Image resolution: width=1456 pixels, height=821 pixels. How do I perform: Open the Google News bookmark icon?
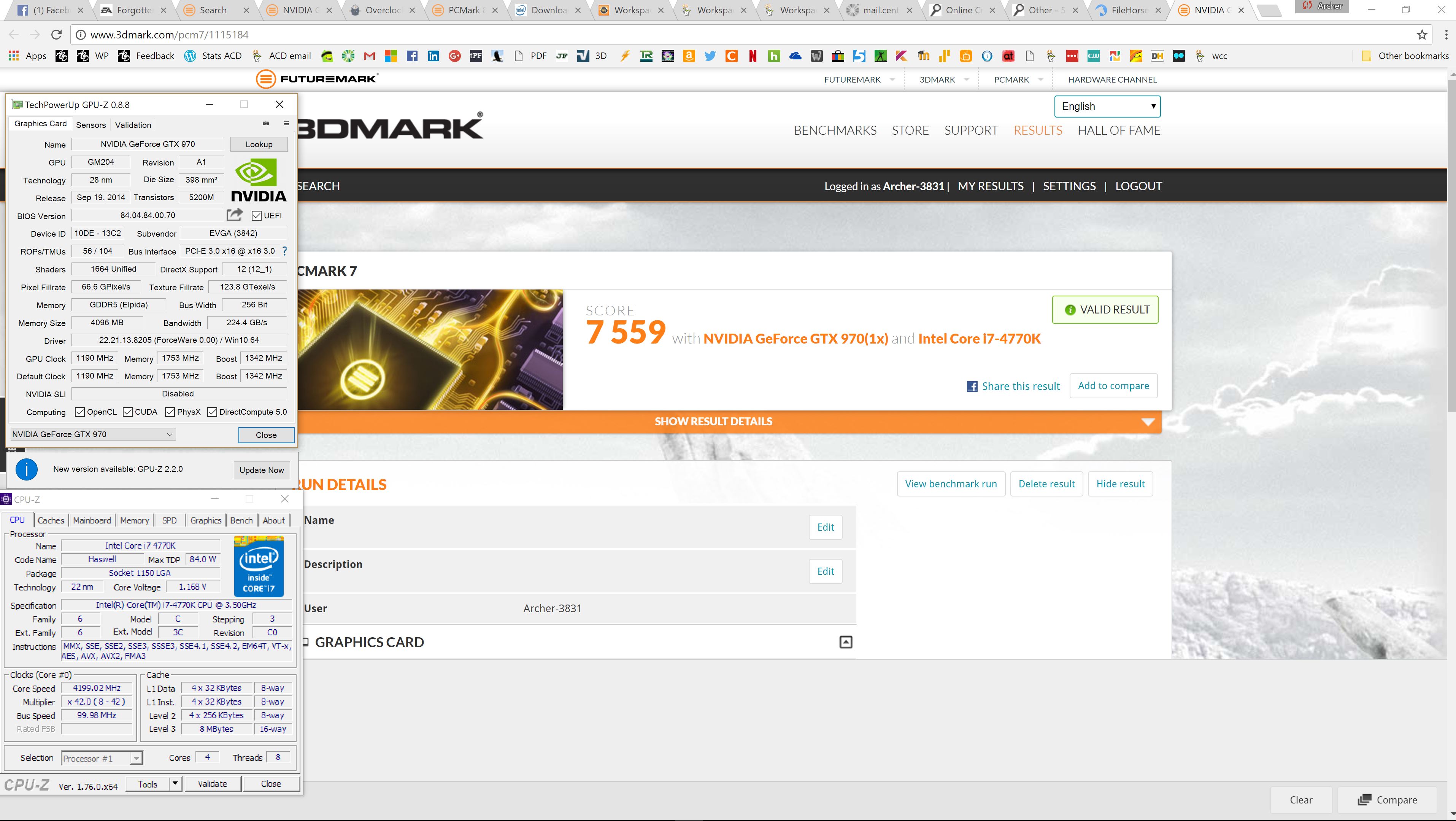[x=1115, y=56]
